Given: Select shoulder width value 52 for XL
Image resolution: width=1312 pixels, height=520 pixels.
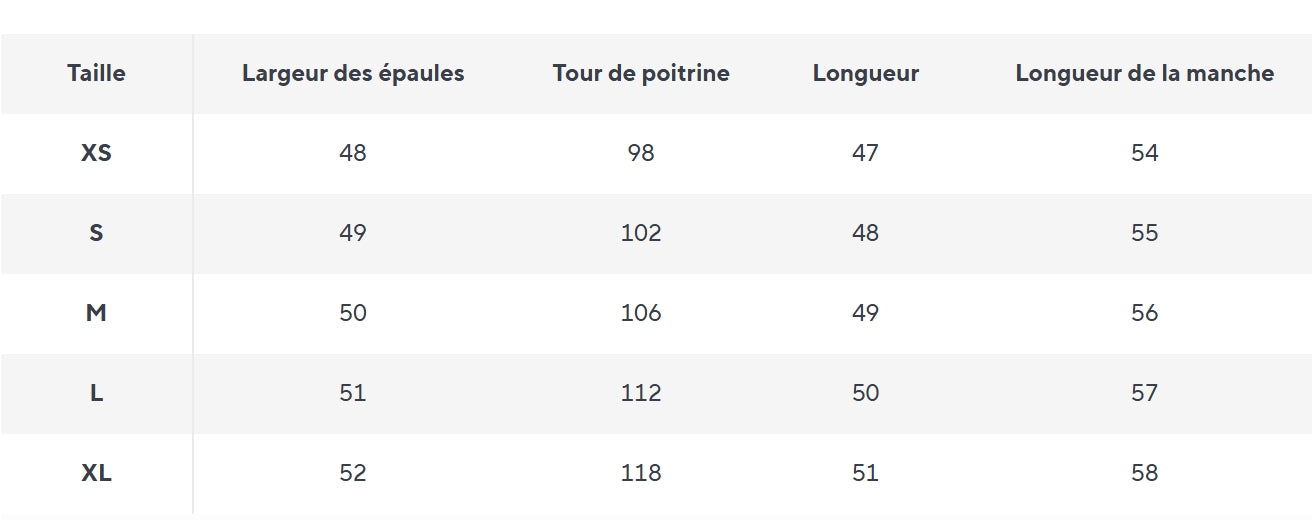Looking at the screenshot, I should (x=353, y=473).
